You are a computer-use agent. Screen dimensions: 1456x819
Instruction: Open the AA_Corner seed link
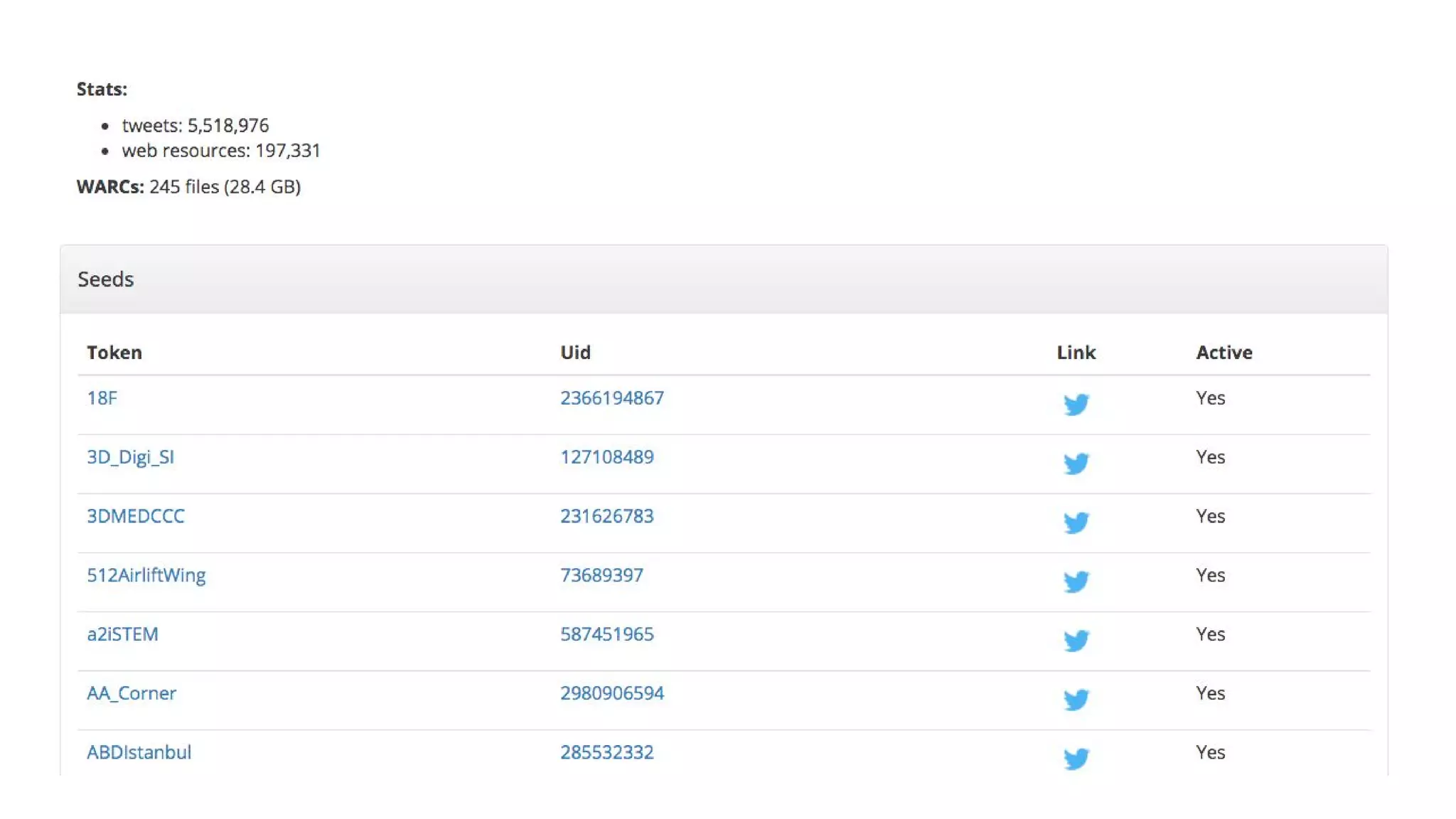tap(131, 693)
